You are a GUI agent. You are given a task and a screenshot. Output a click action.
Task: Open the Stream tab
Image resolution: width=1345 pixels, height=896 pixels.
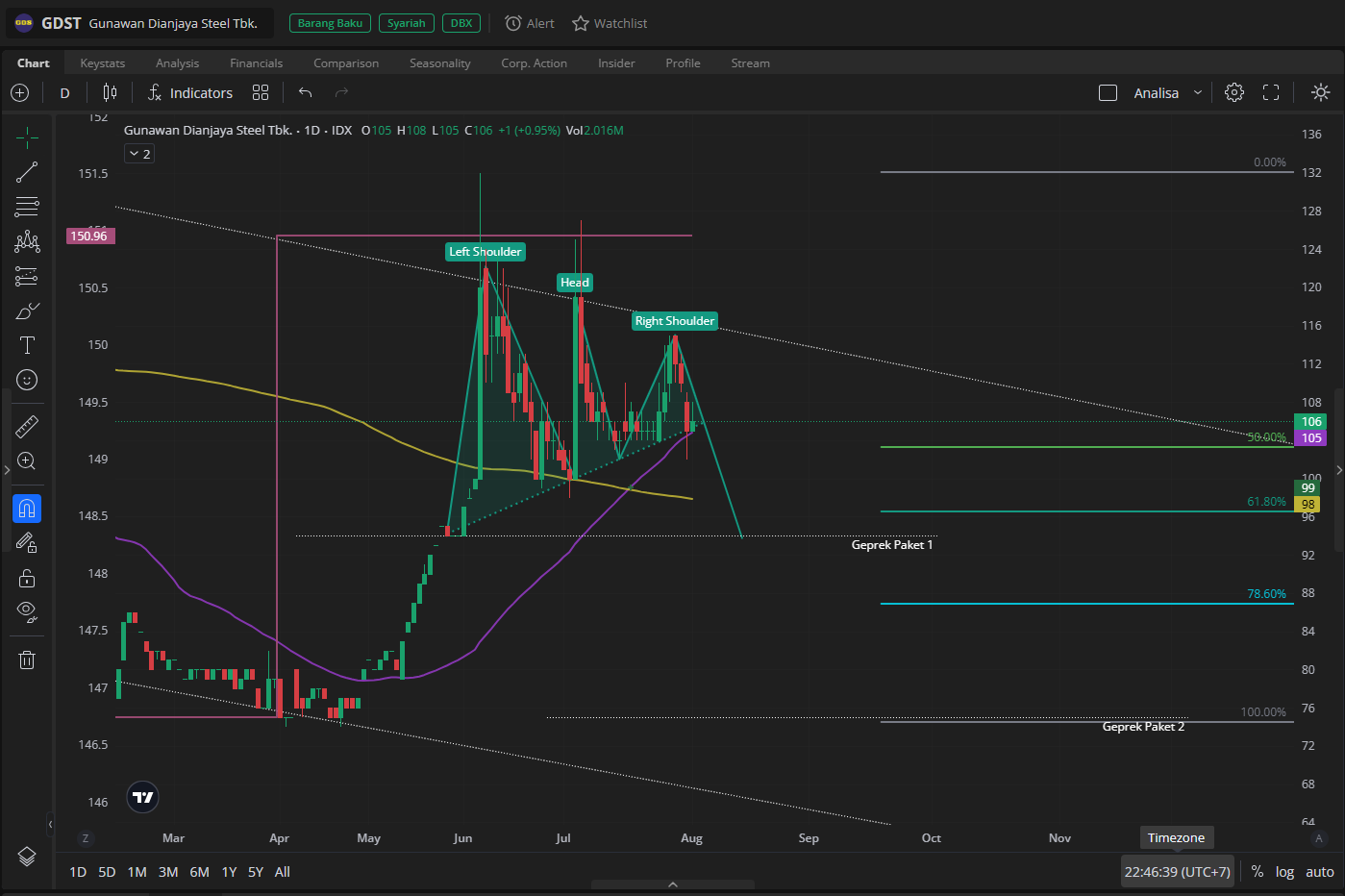point(750,63)
